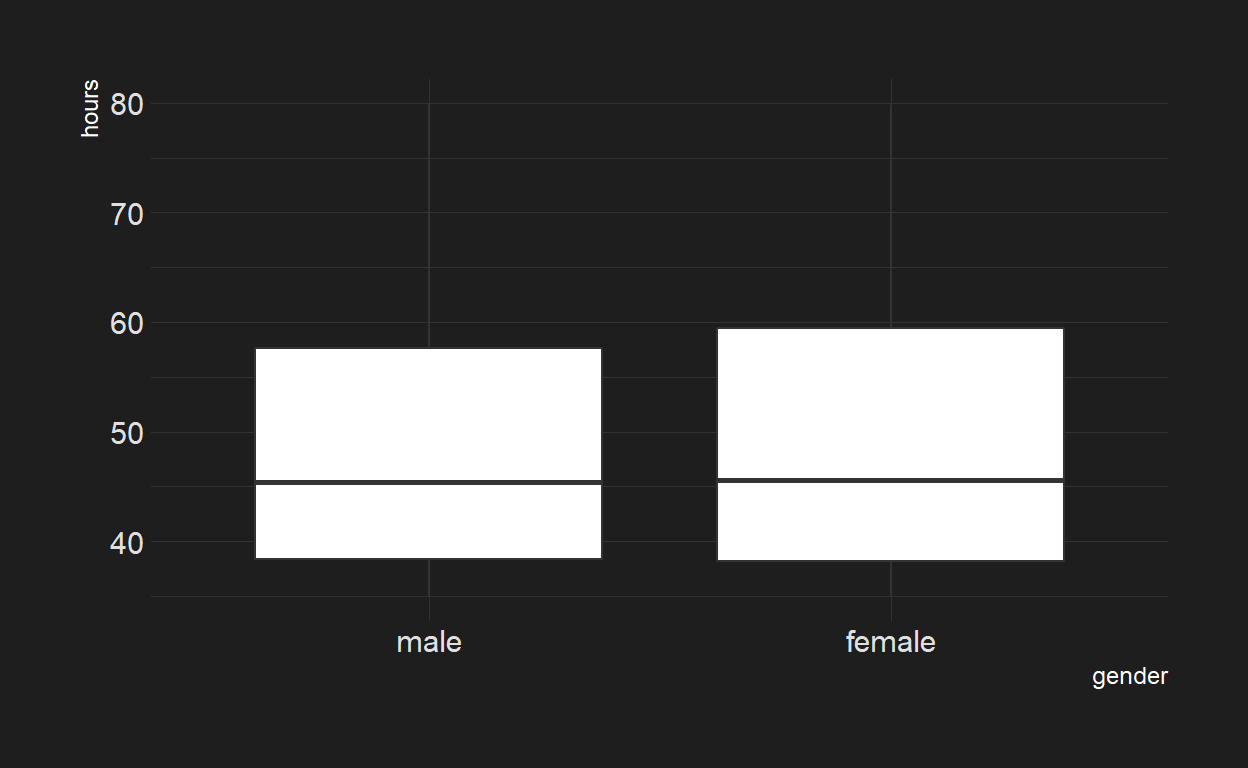Click the 60 tick label on the y-axis
1248x768 pixels.
point(127,323)
